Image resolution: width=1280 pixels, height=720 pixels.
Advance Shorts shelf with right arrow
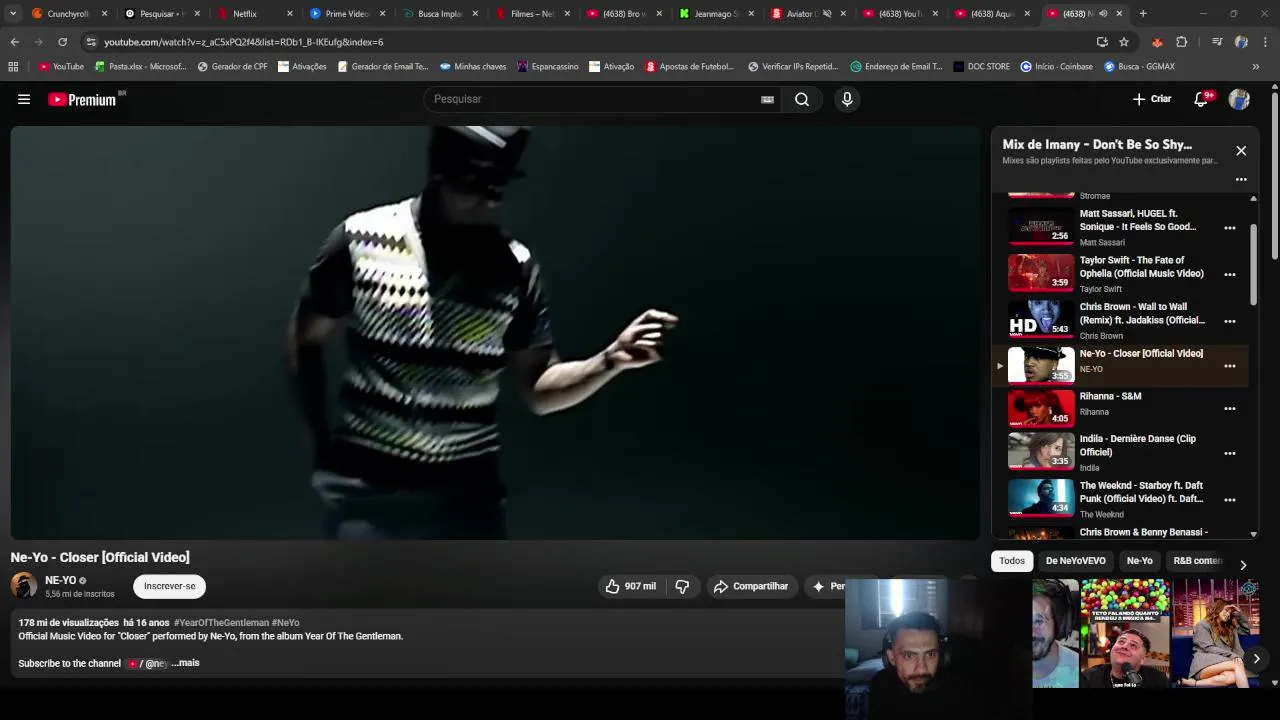pos(1256,658)
